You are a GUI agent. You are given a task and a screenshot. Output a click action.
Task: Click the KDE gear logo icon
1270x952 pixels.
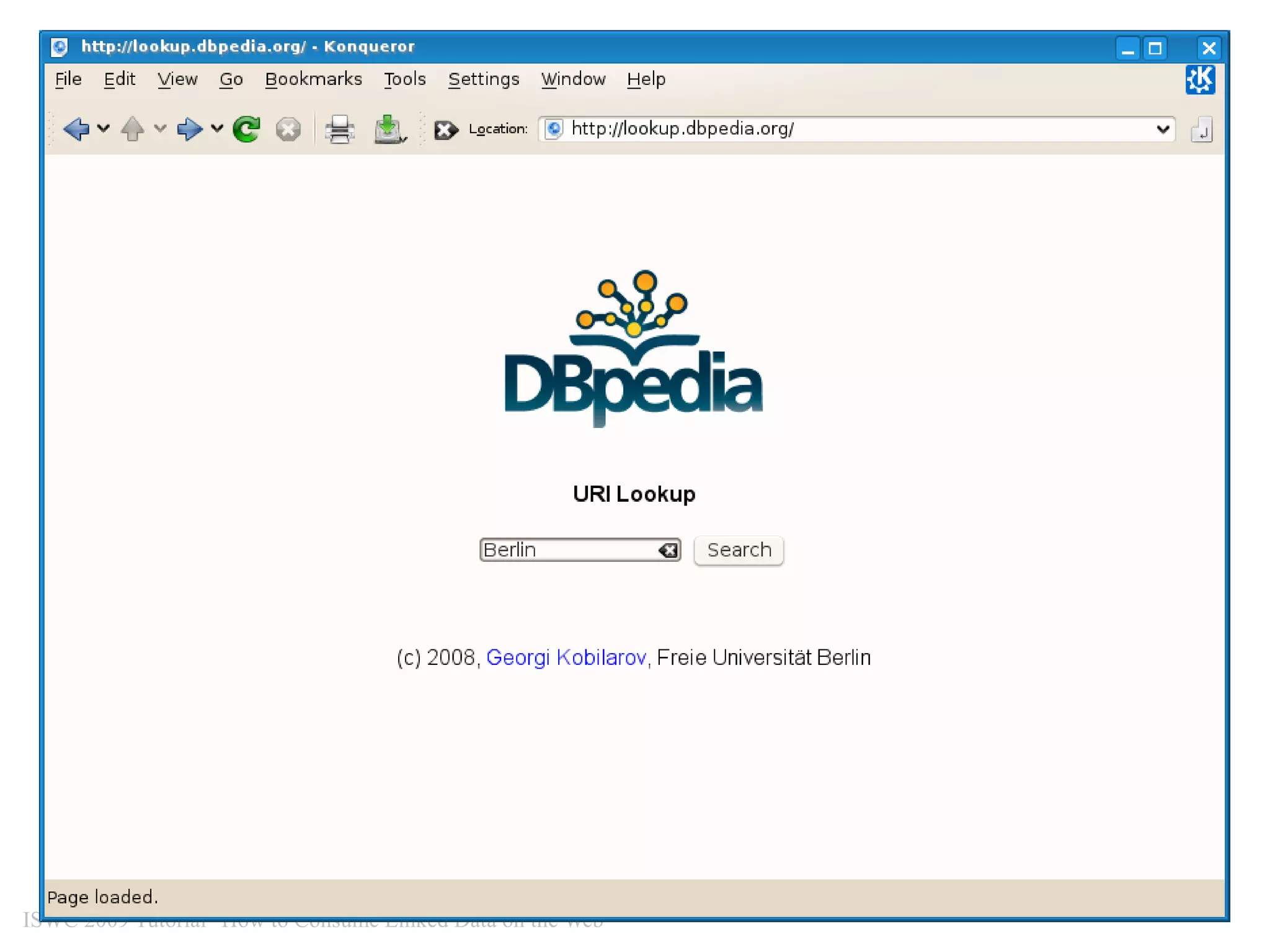pos(1200,80)
